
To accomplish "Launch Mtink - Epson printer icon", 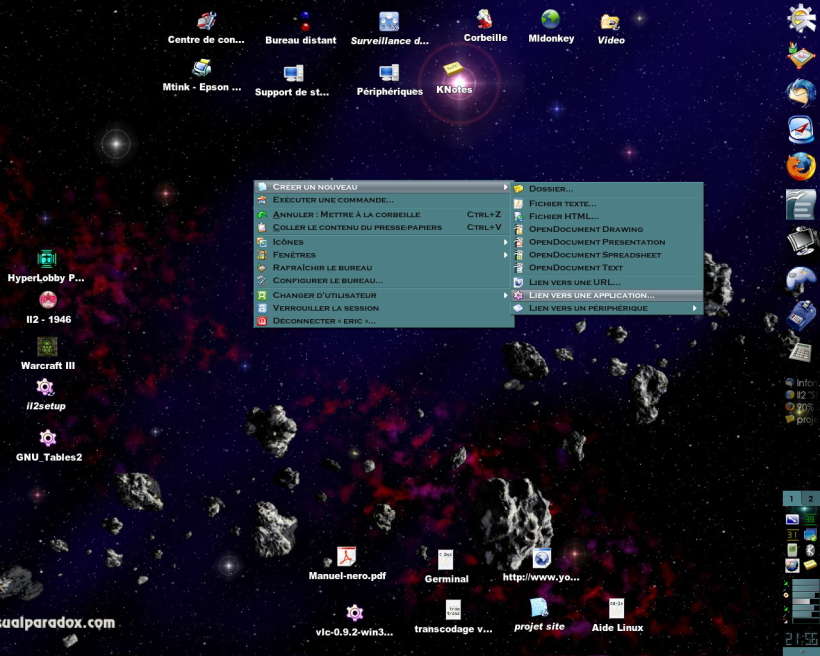I will pos(201,68).
